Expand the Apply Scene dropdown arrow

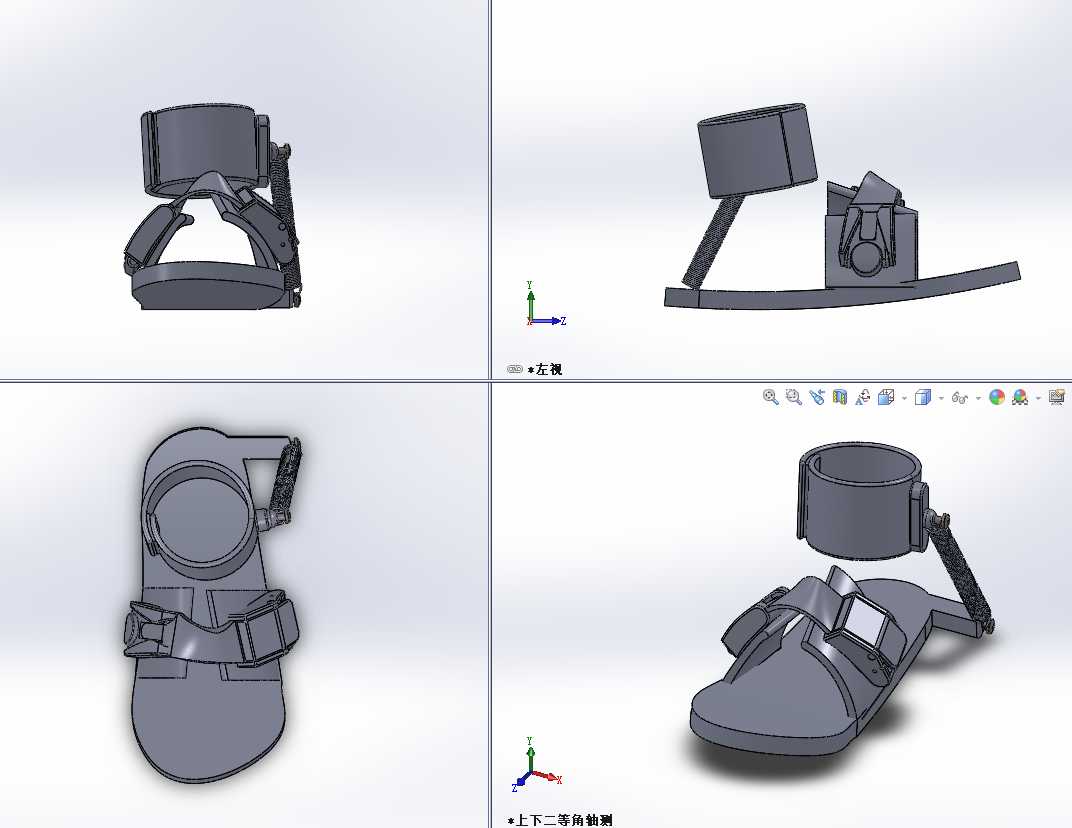tap(1037, 398)
